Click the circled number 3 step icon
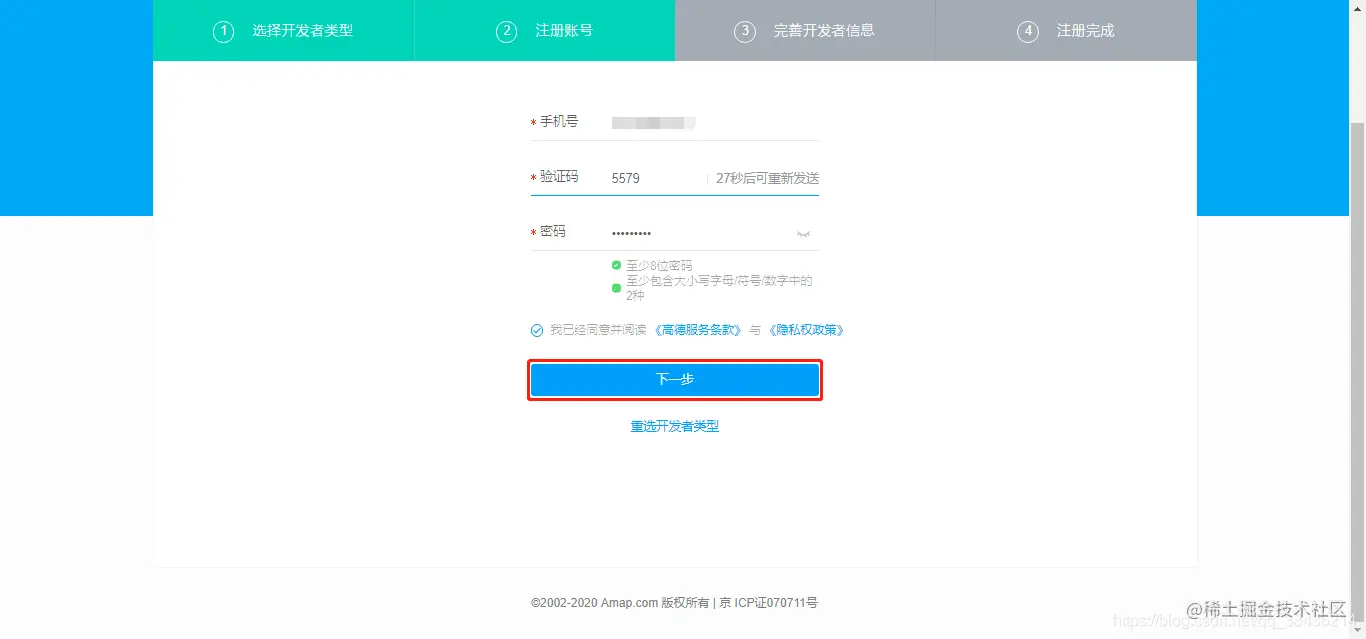 click(x=745, y=31)
